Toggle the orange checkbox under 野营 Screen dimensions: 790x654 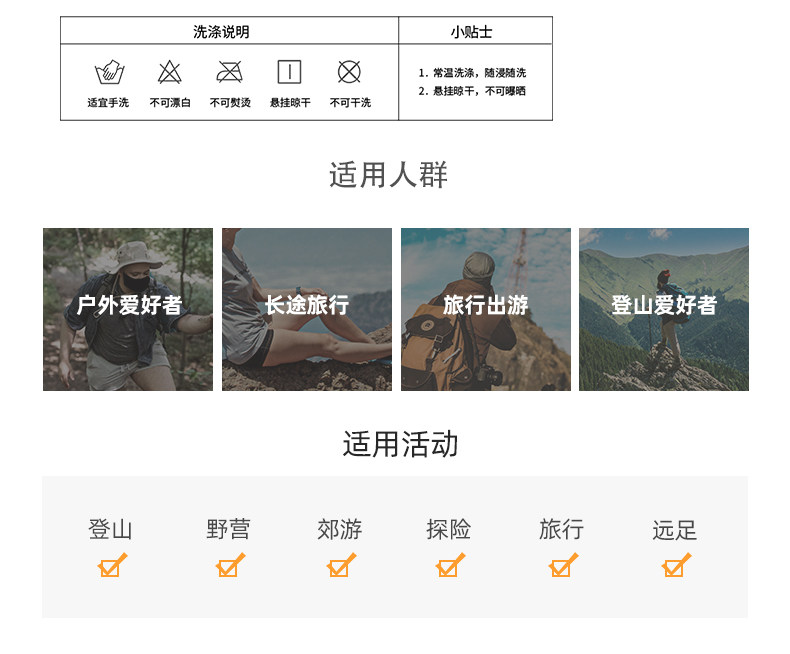230,565
